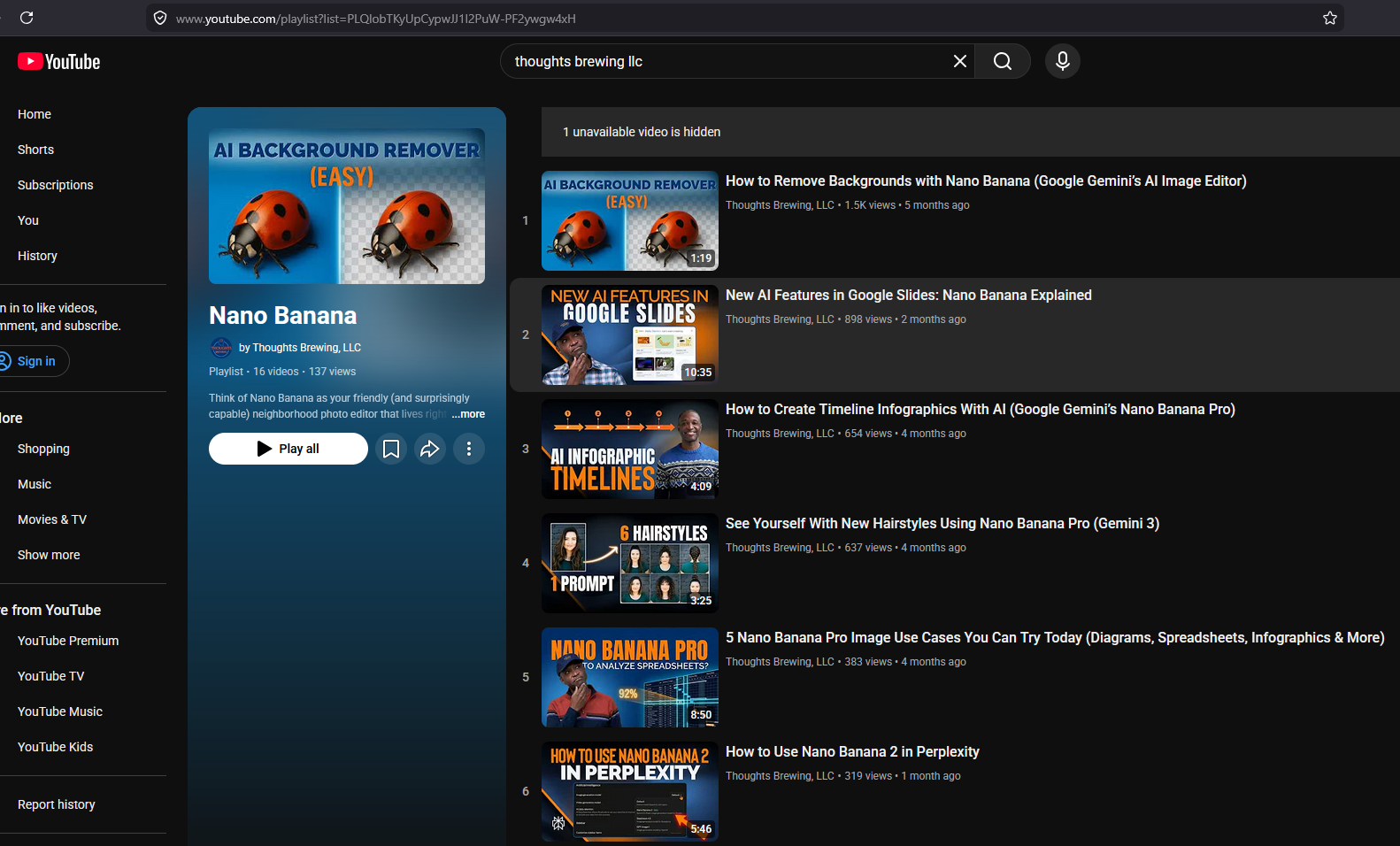1400x846 pixels.
Task: Click the Thoughts Brewing channel avatar
Action: click(221, 348)
